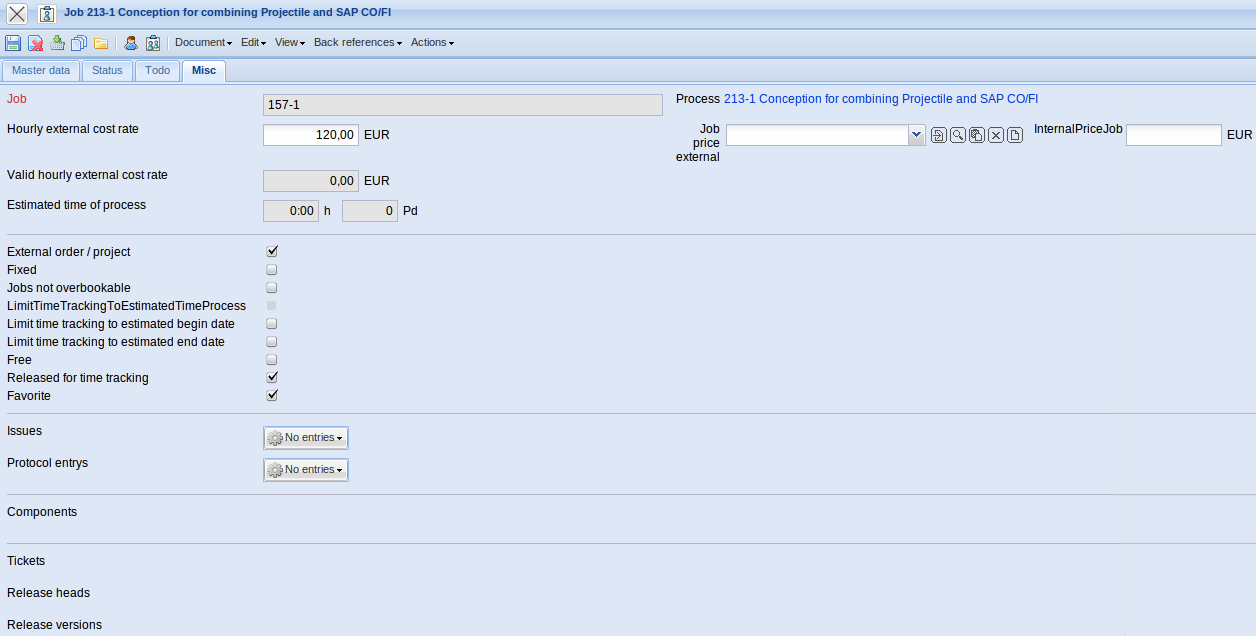1256x636 pixels.
Task: Uncheck External order / project checkbox
Action: click(272, 252)
